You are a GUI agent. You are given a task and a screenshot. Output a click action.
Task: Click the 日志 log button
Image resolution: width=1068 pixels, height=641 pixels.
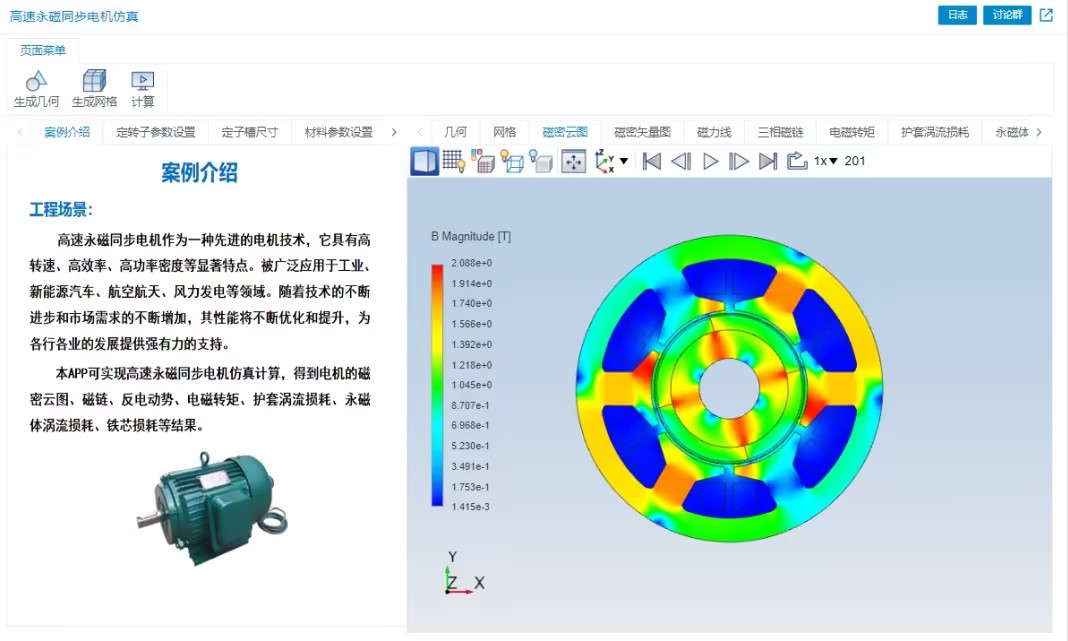pos(957,15)
